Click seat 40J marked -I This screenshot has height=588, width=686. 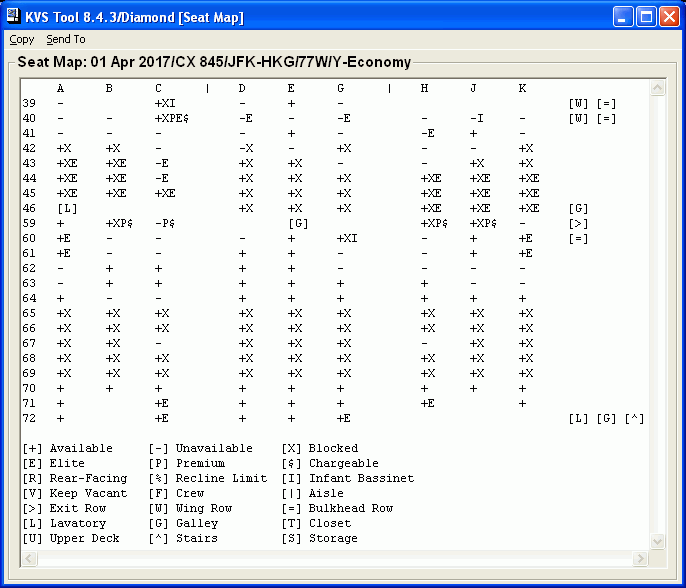pyautogui.click(x=476, y=118)
